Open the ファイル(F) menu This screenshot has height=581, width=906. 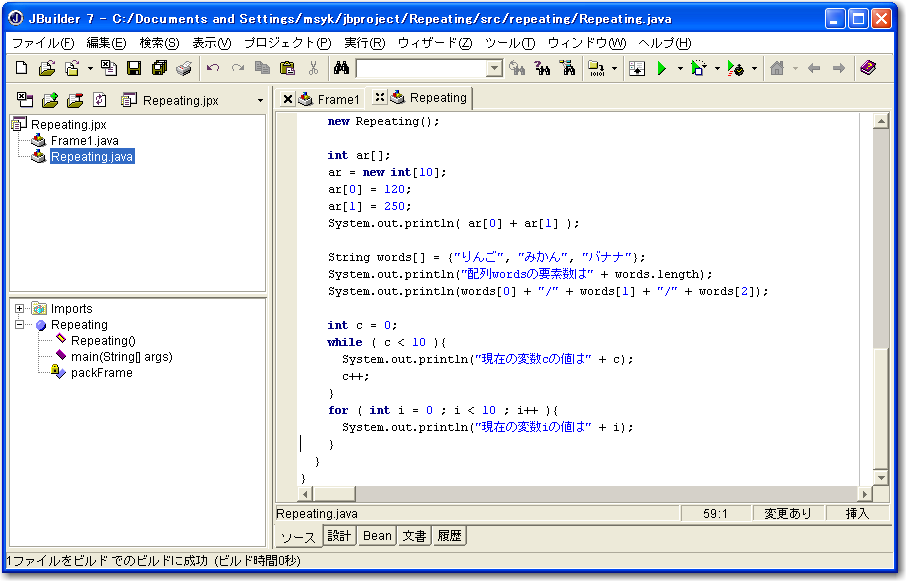42,43
